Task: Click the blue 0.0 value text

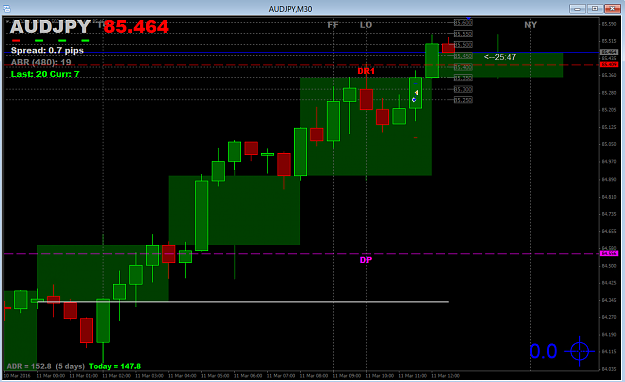Action: (543, 351)
